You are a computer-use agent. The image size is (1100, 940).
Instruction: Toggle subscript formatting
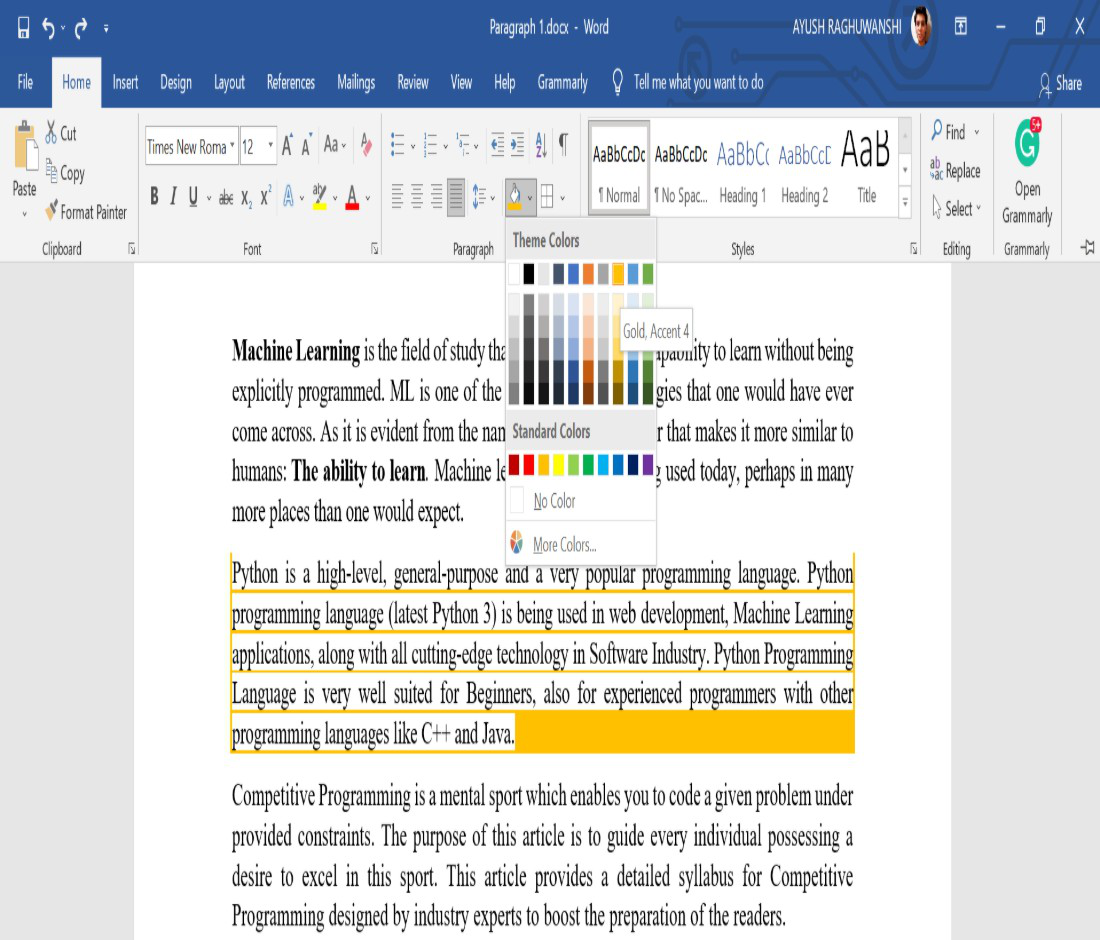coord(246,198)
